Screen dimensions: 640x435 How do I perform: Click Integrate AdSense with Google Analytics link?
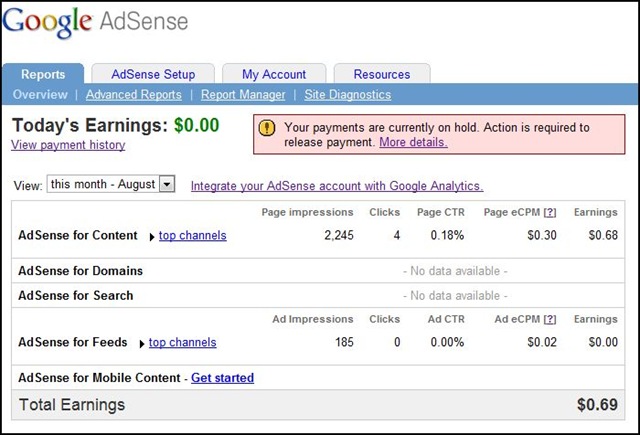[337, 186]
